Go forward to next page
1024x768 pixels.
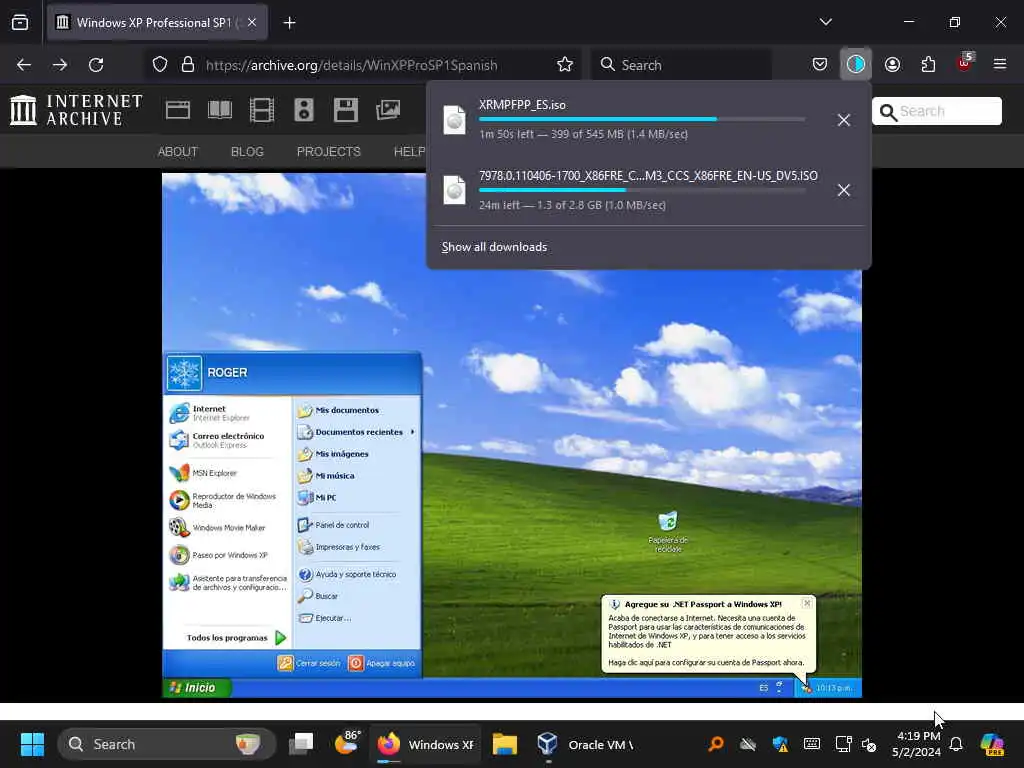pyautogui.click(x=60, y=65)
